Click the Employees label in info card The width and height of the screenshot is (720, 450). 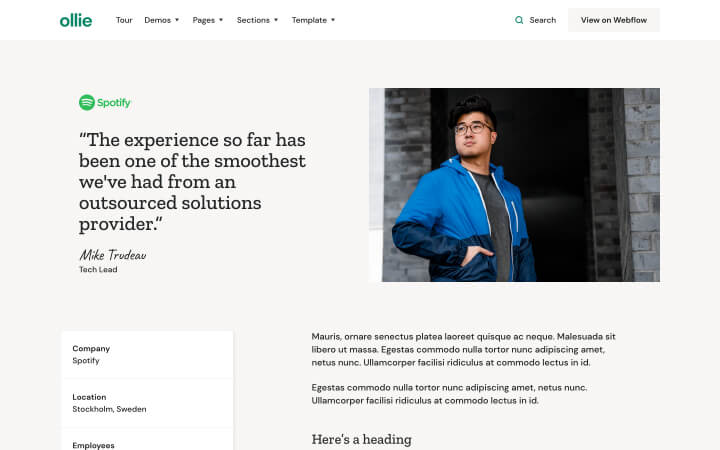tap(93, 445)
